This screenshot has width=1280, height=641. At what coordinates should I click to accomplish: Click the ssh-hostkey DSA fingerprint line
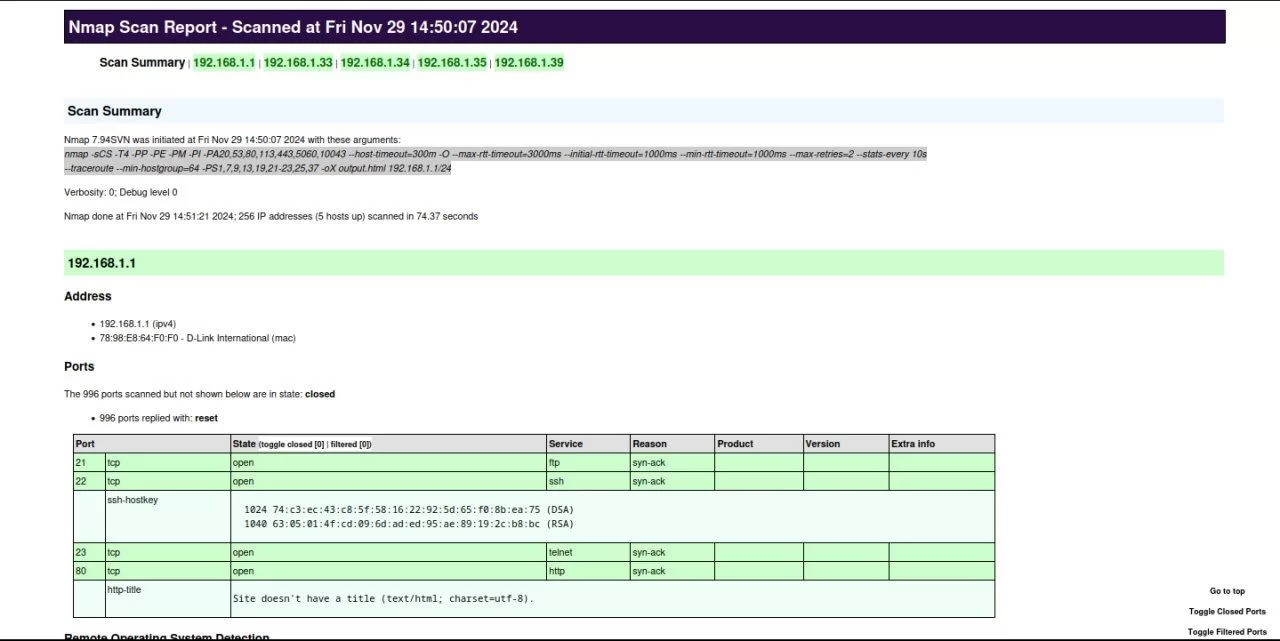click(x=408, y=509)
